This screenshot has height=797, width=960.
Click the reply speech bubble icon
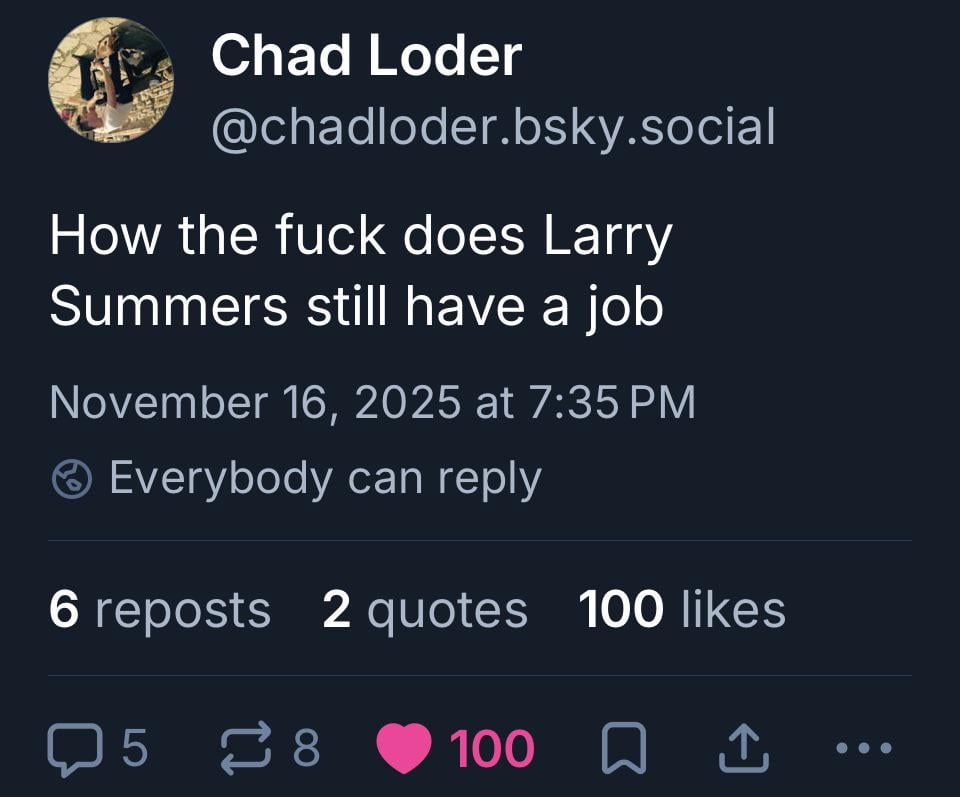(74, 749)
